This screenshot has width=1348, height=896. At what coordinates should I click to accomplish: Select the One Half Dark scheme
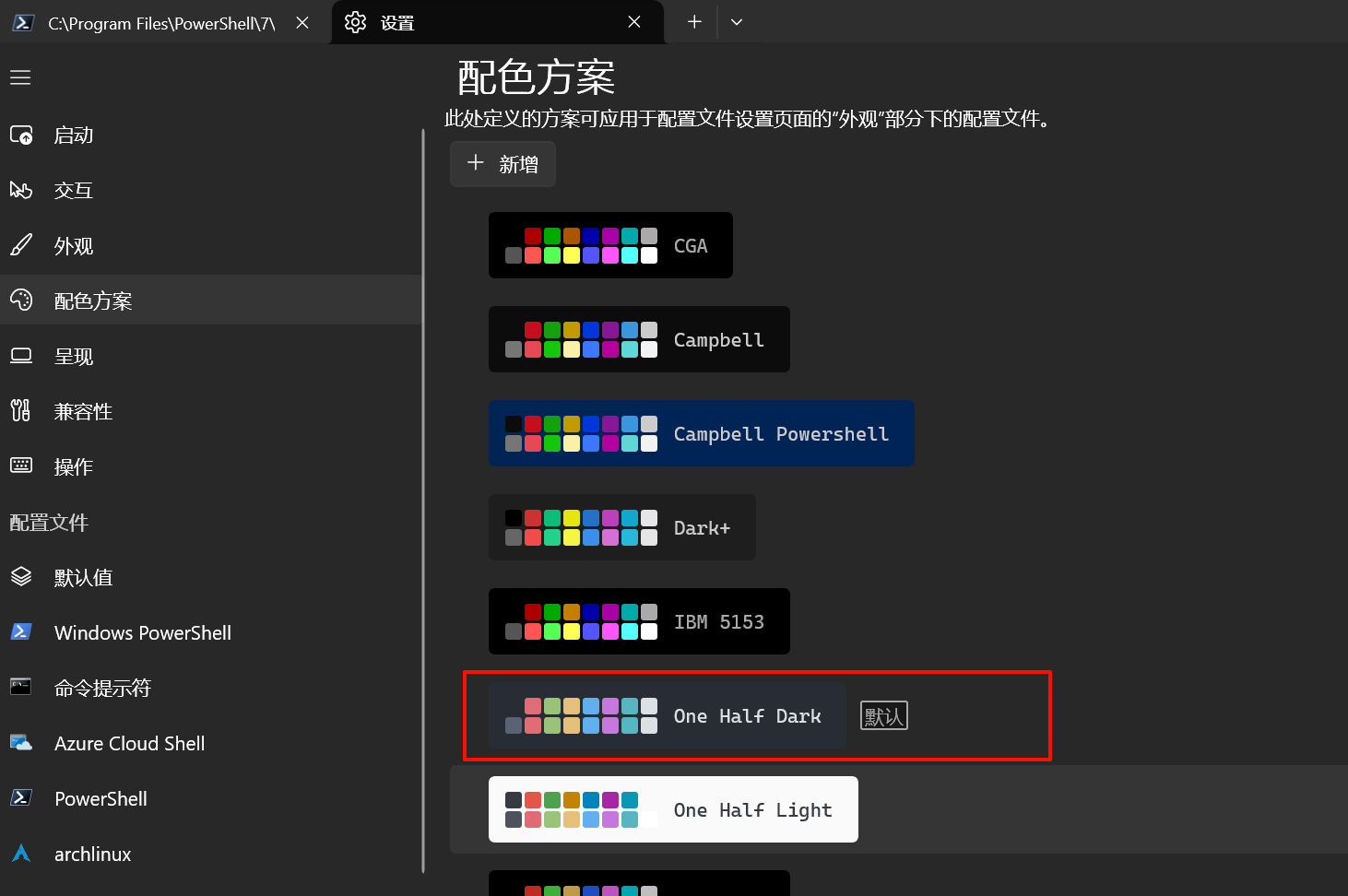pos(668,715)
